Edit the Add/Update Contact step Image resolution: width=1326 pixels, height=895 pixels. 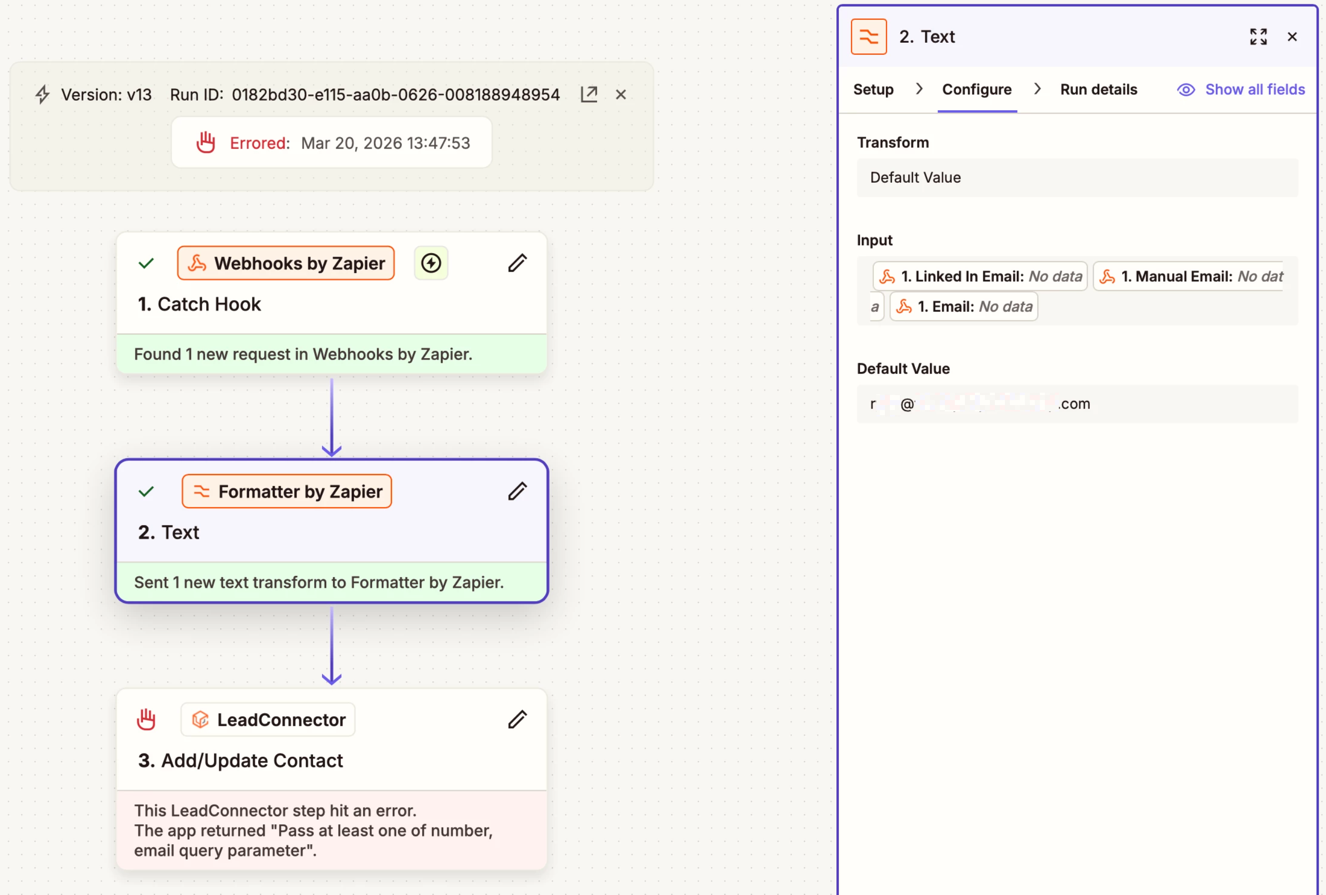point(517,719)
